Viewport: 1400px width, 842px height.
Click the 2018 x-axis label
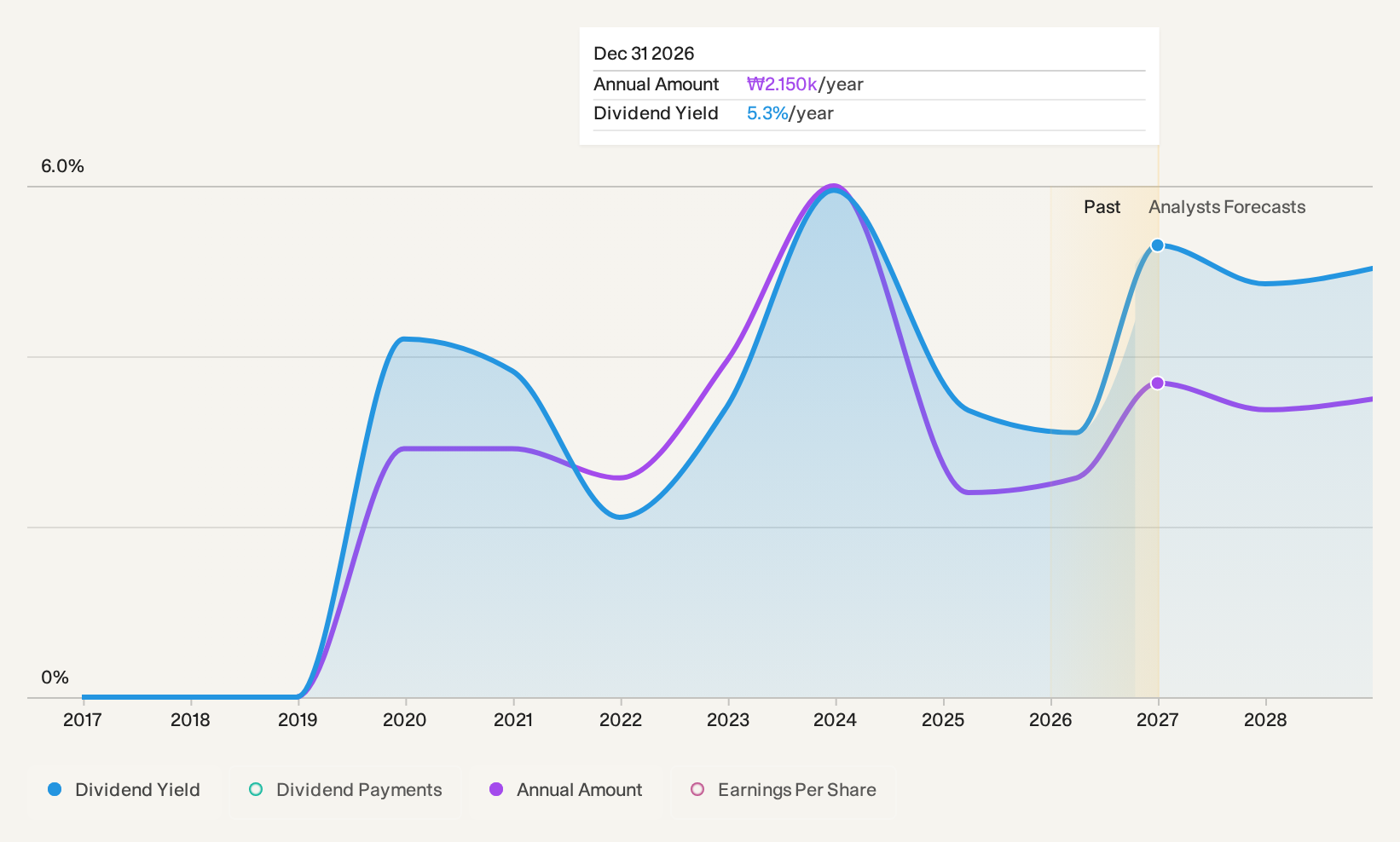click(x=190, y=720)
